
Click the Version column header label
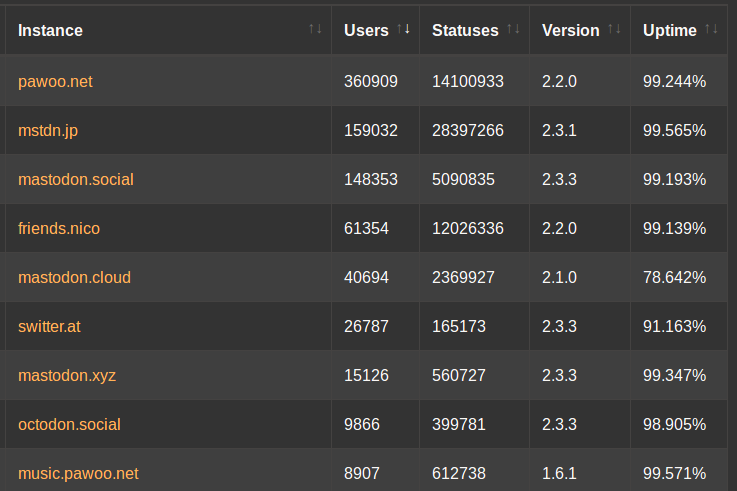pos(571,31)
